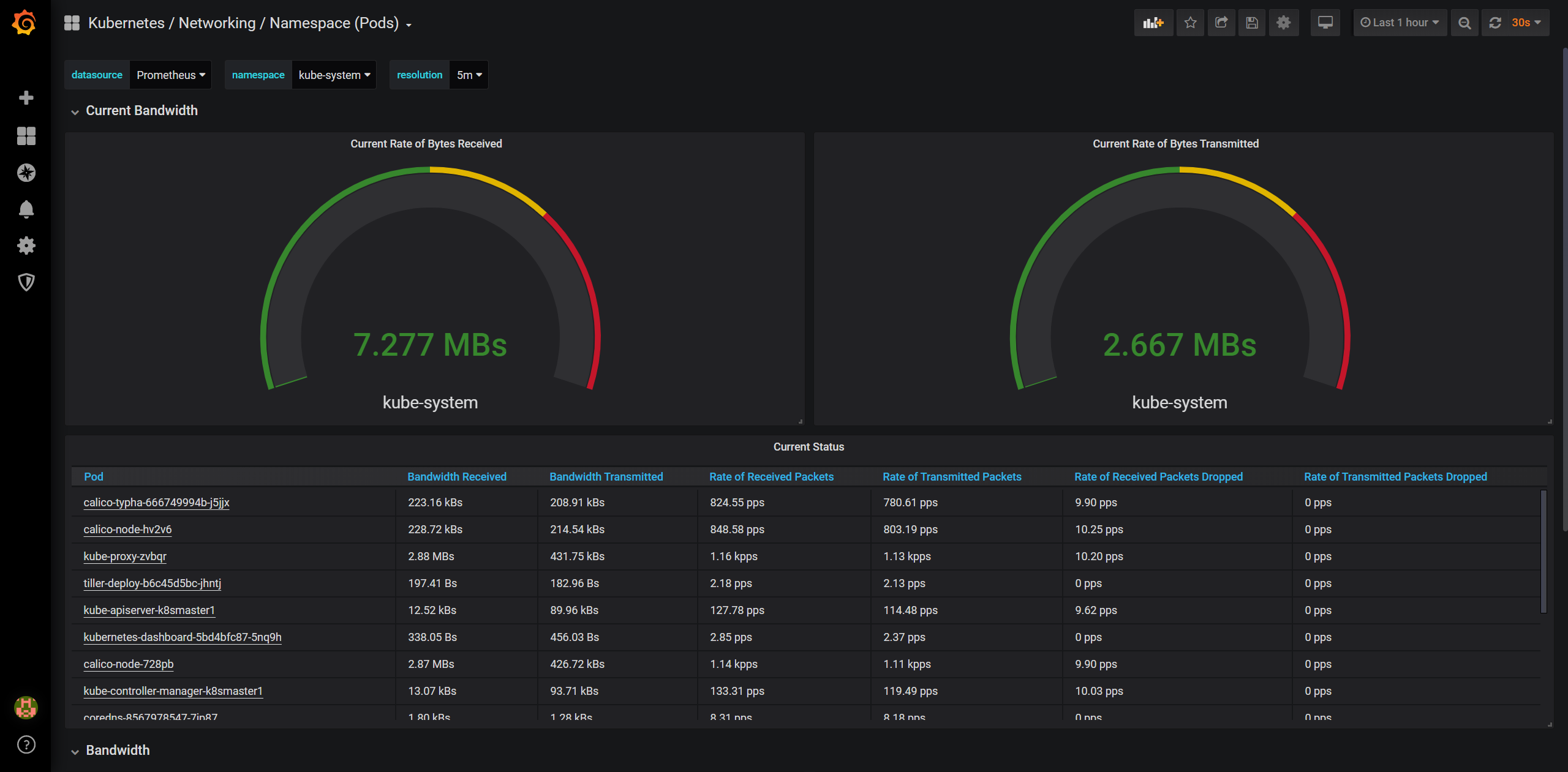Open Server Admin shield icon
The width and height of the screenshot is (1568, 772).
pos(26,282)
